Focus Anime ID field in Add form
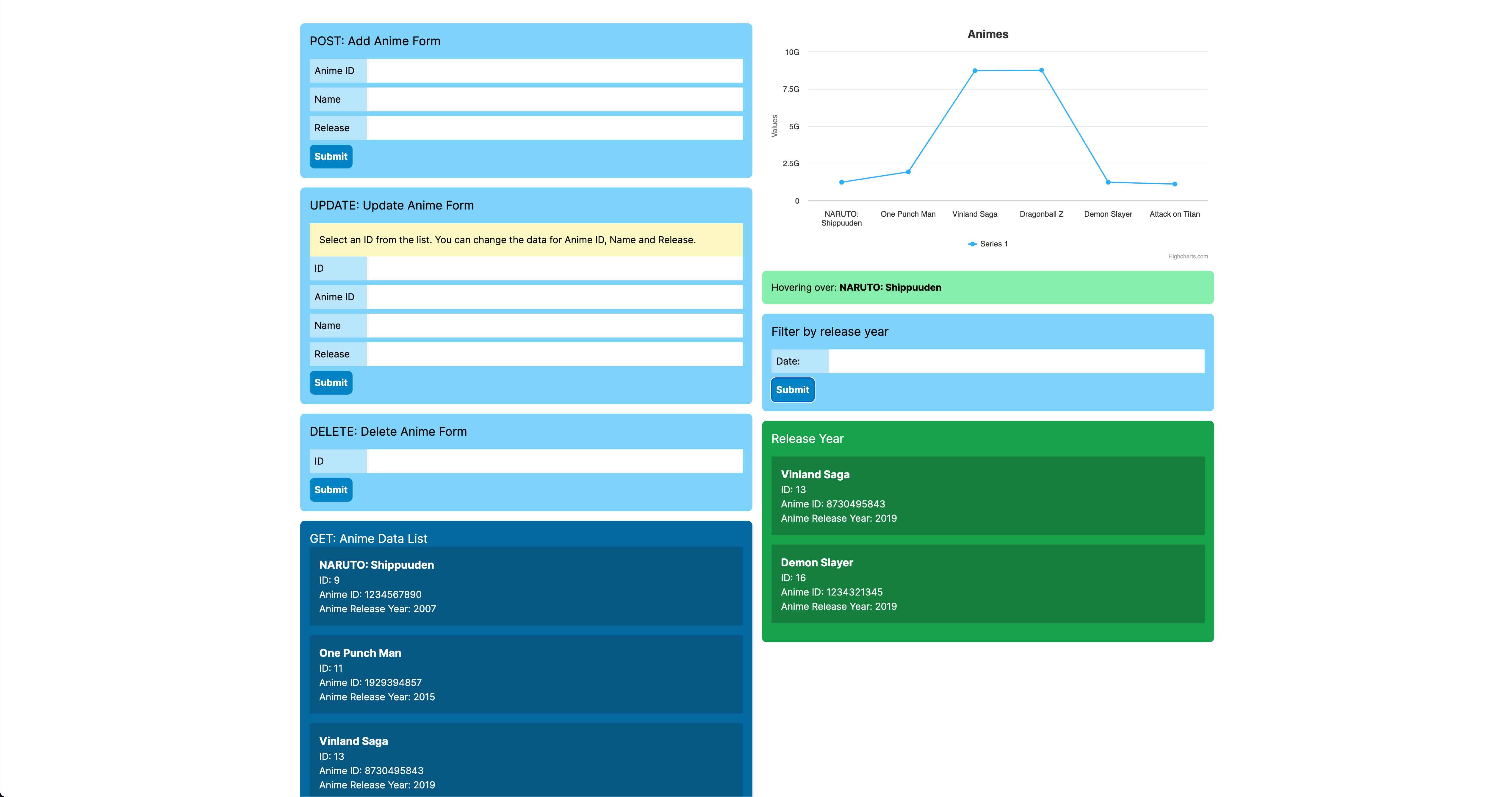The width and height of the screenshot is (1512, 797). [554, 71]
